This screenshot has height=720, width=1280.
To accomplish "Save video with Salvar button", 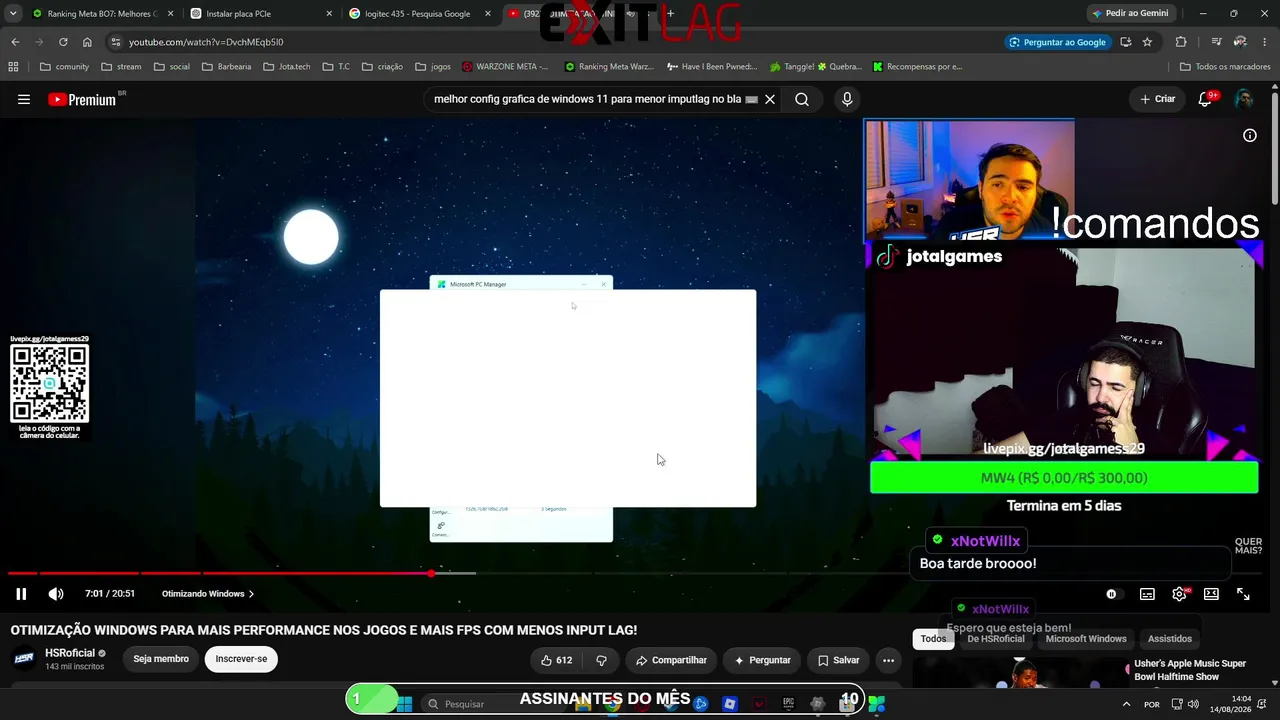I will click(x=838, y=660).
